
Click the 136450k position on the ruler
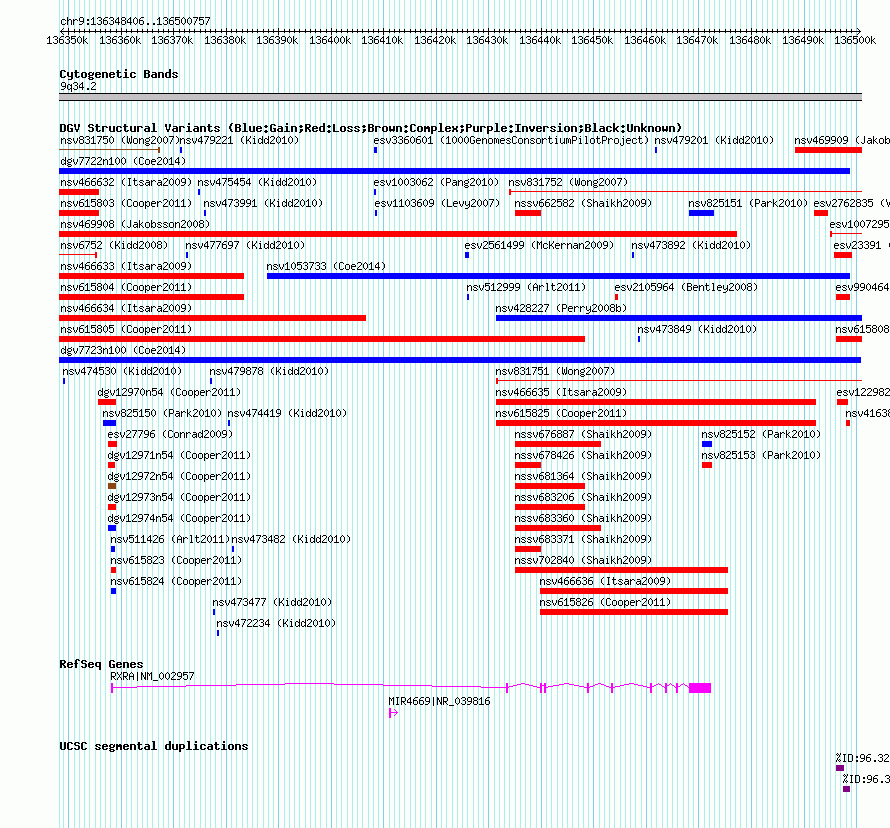tap(593, 40)
